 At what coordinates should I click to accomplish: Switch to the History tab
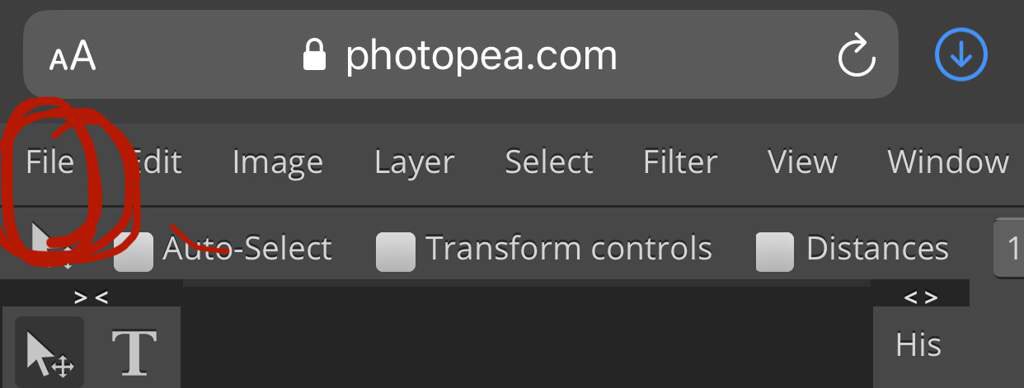tap(918, 345)
